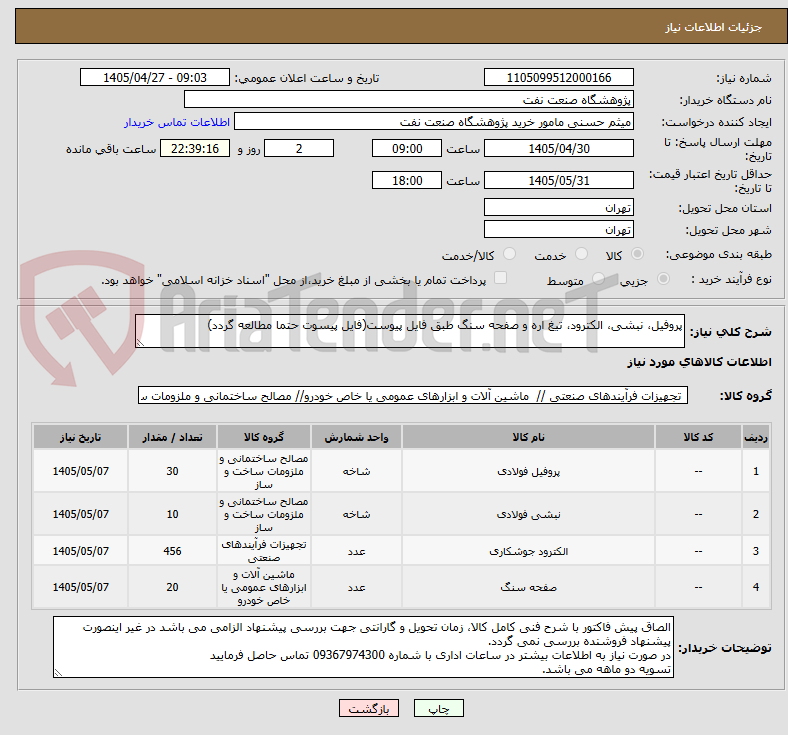Click the واحد شمارش column header
Image resolution: width=788 pixels, height=735 pixels.
click(x=356, y=437)
